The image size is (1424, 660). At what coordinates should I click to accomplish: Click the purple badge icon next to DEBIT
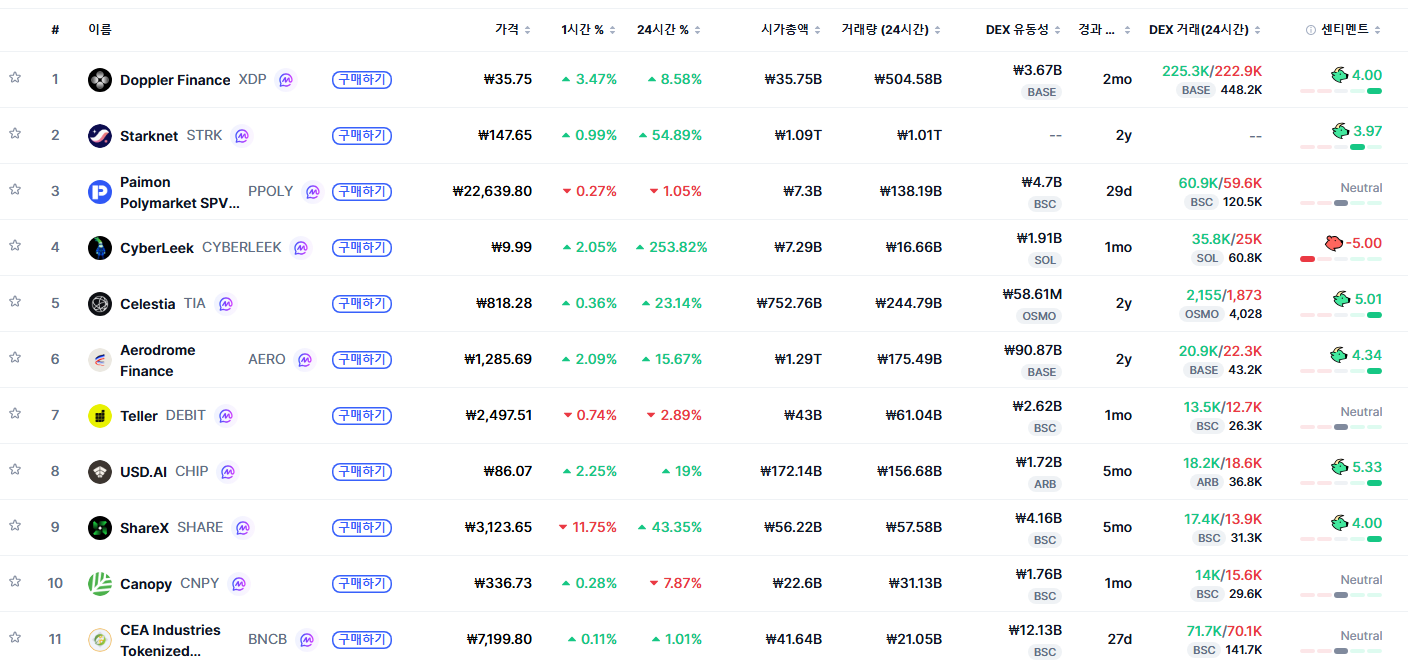point(225,416)
